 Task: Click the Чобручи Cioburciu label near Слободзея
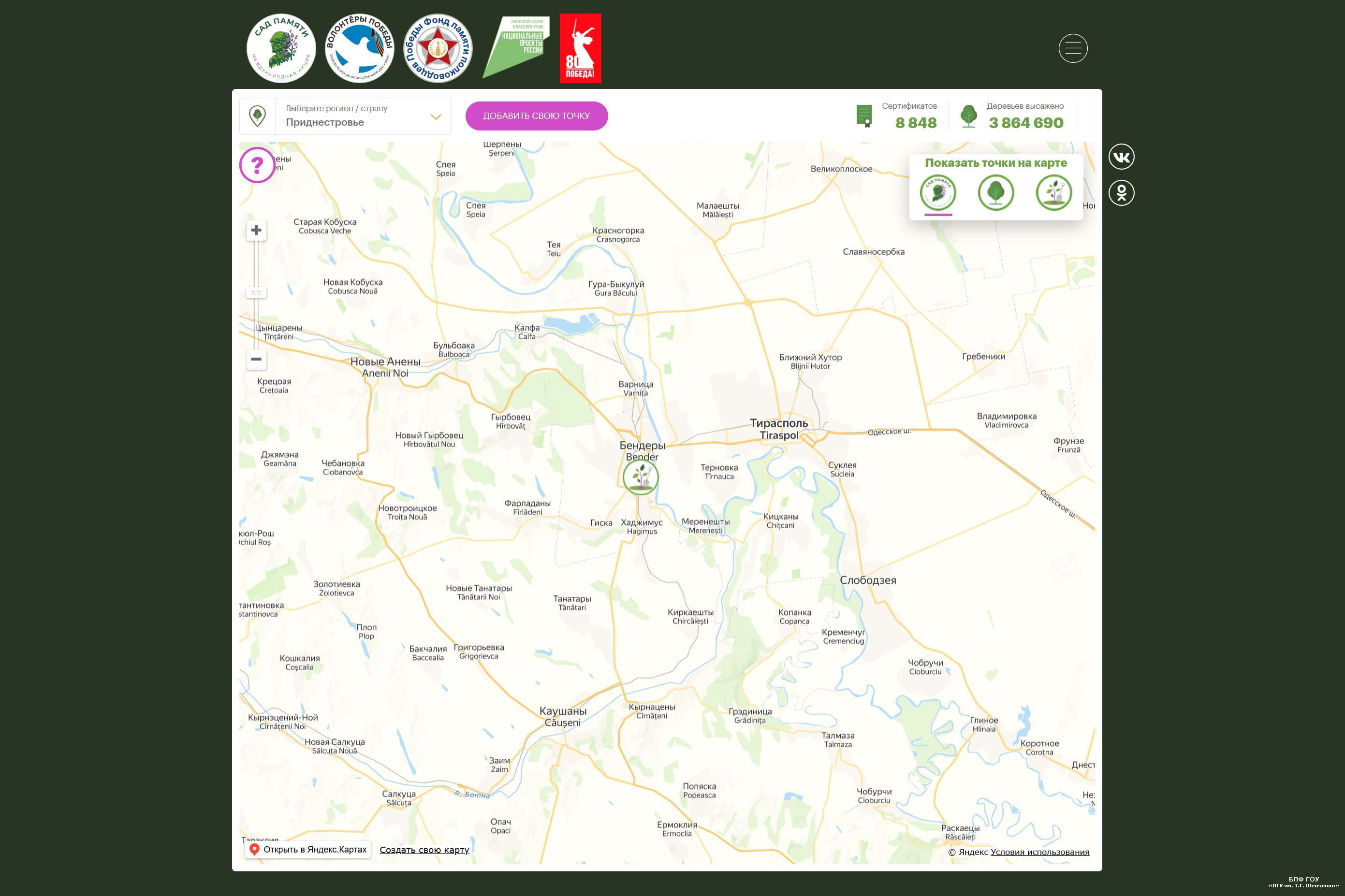tap(925, 667)
